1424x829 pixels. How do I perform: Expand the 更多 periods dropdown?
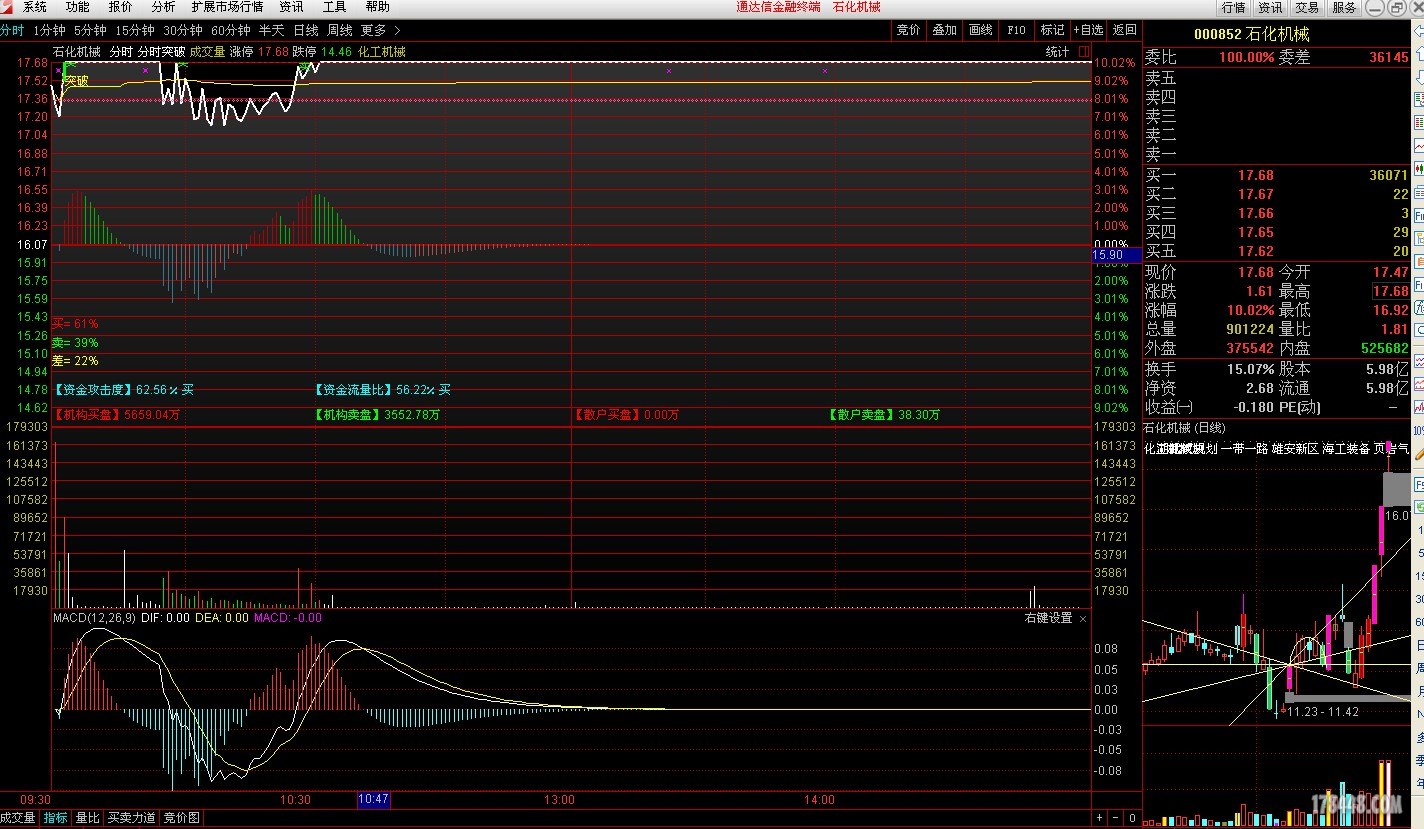click(x=380, y=30)
